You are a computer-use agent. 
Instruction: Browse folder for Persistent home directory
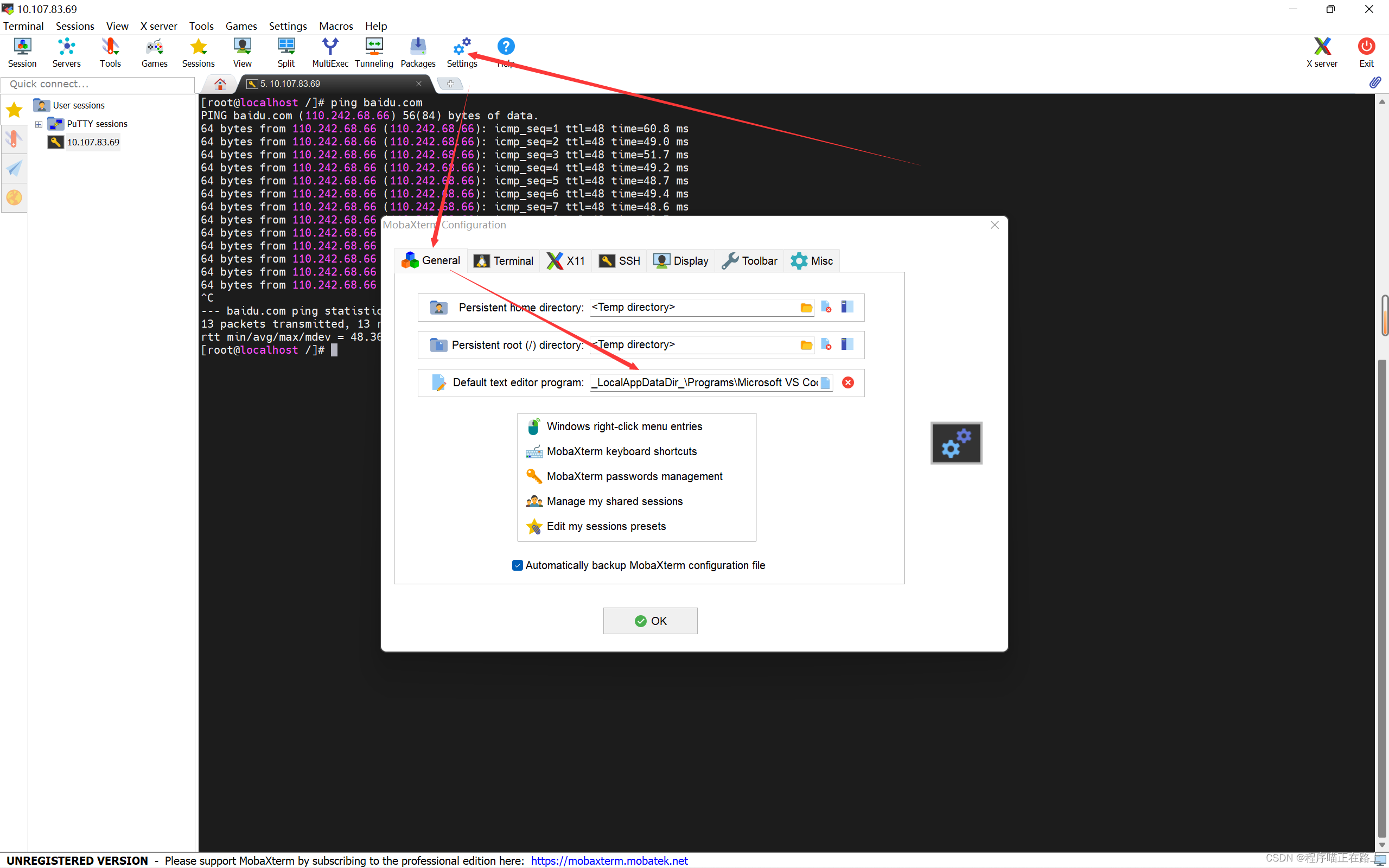806,308
